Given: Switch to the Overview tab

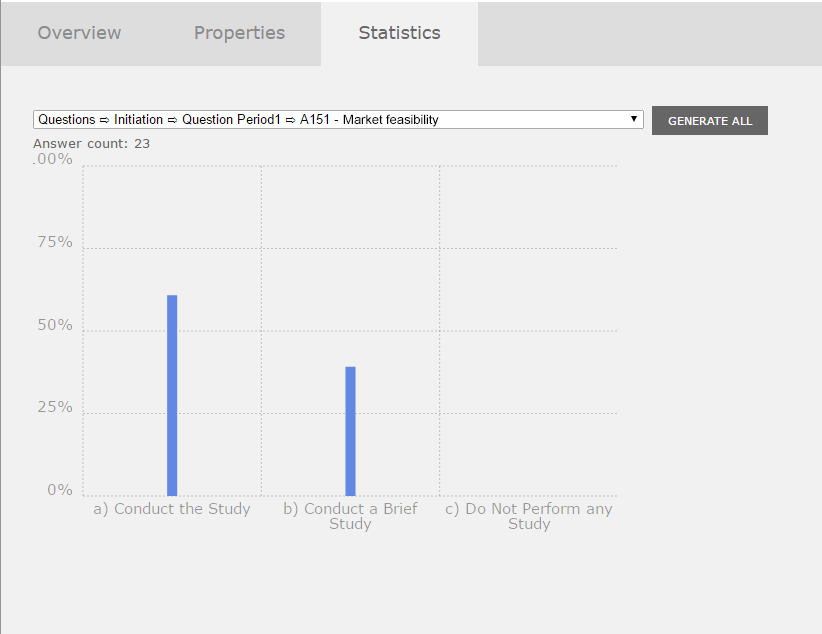Looking at the screenshot, I should pos(79,33).
